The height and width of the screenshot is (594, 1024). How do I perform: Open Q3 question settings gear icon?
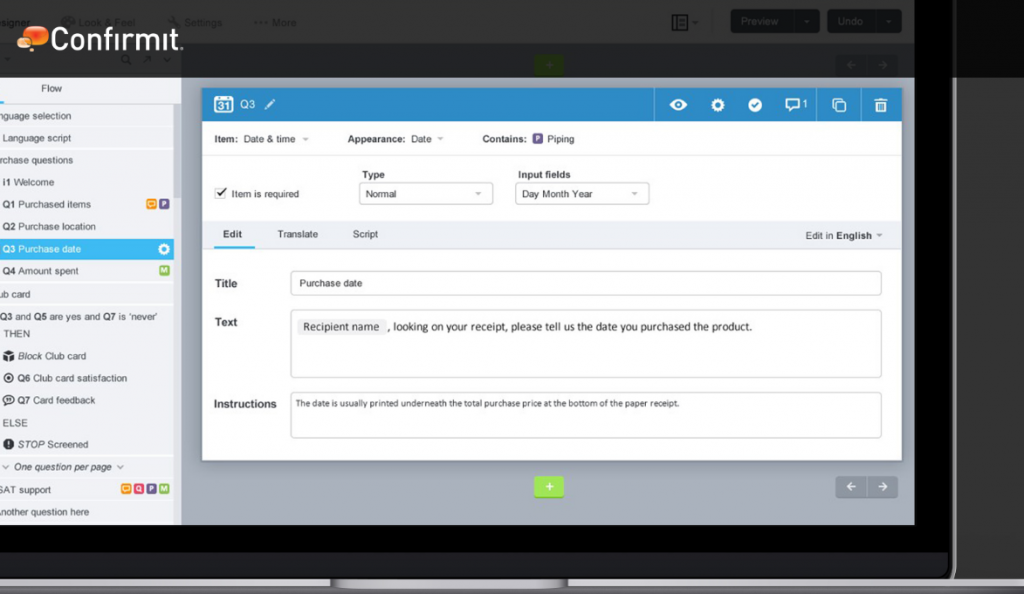(717, 104)
